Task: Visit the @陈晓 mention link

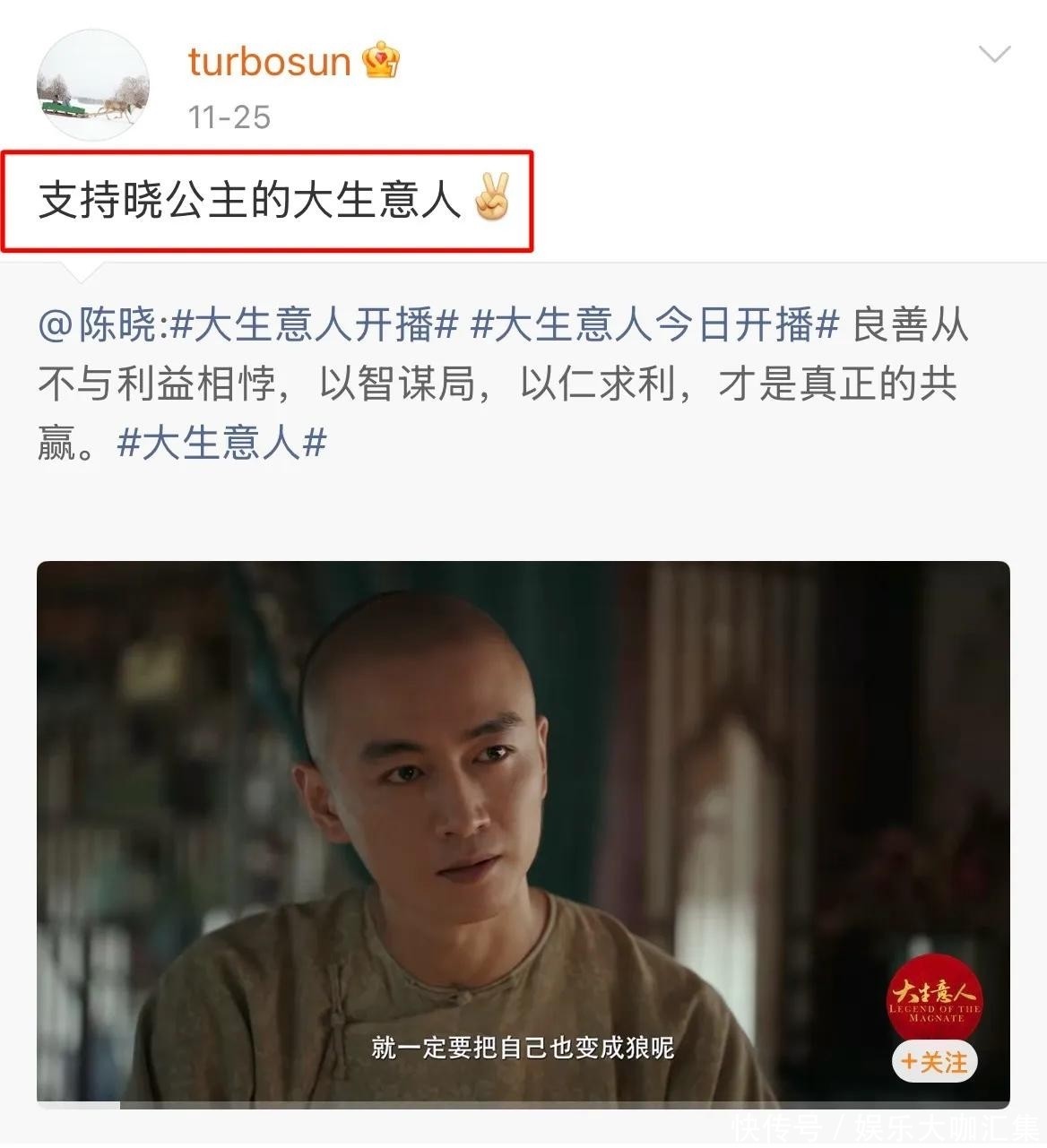Action: click(98, 324)
